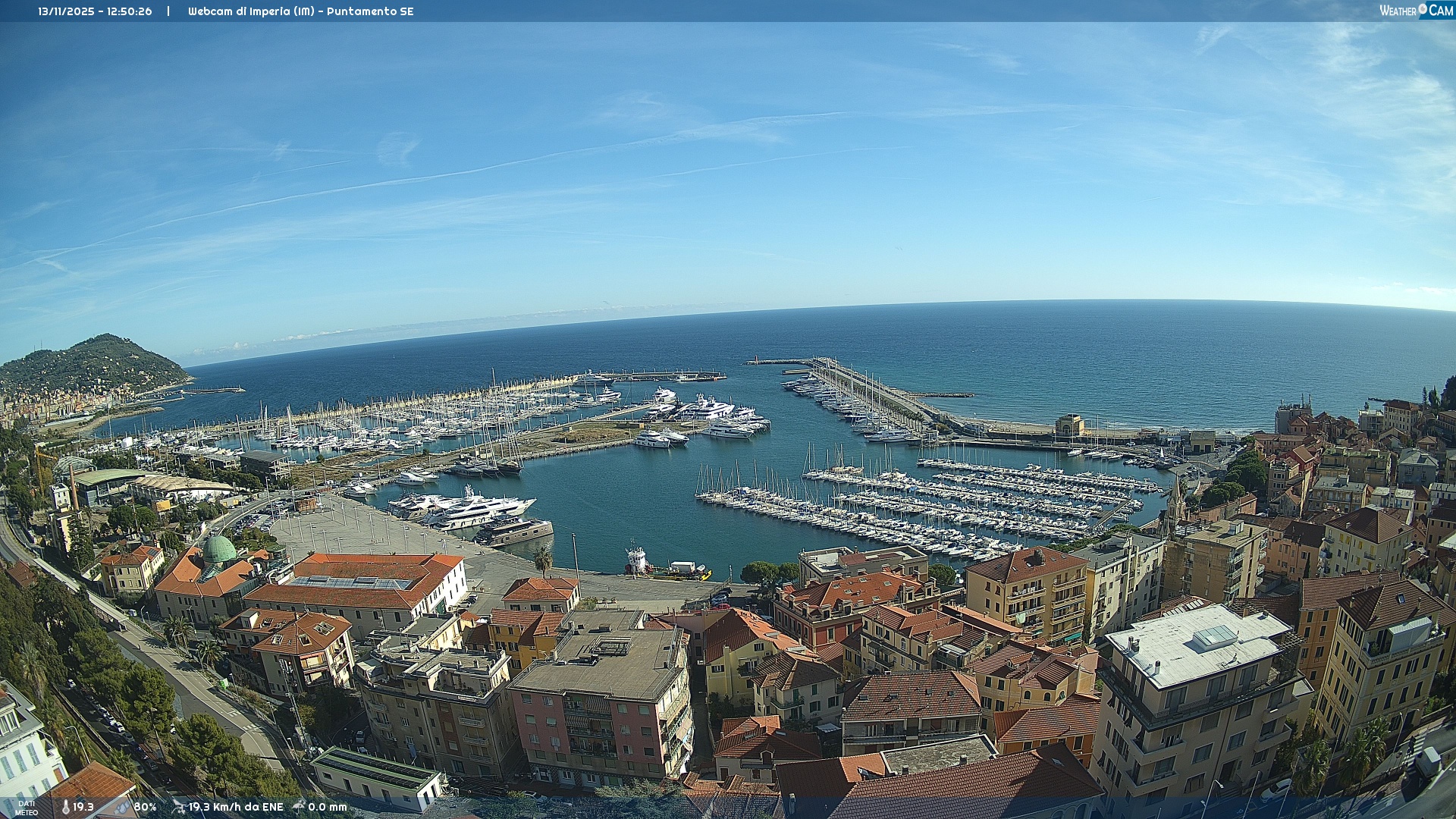Click the 13/11/2025 date and time stamp
Viewport: 1456px width, 819px height.
(95, 11)
